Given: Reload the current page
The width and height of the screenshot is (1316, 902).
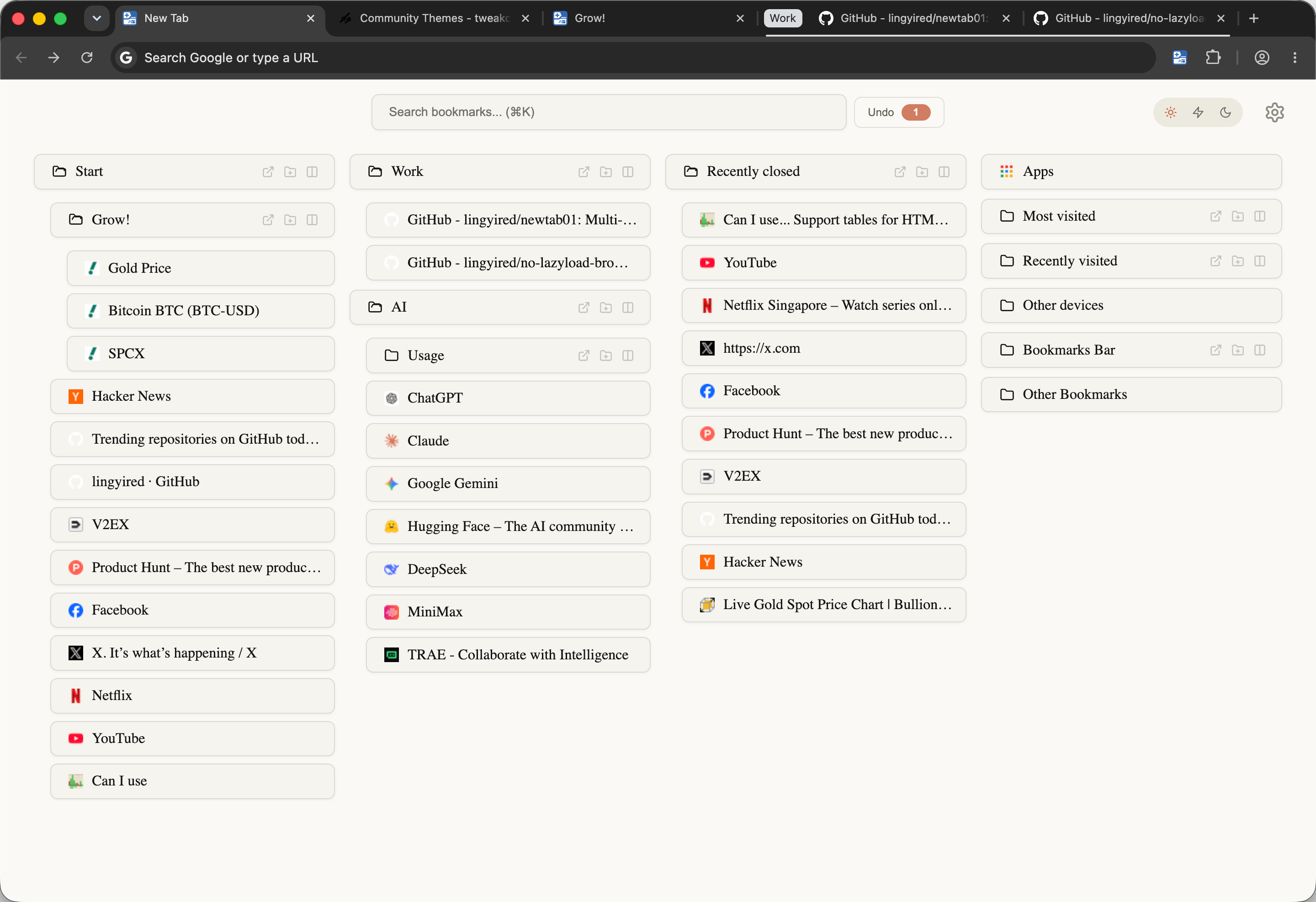Looking at the screenshot, I should [x=87, y=57].
